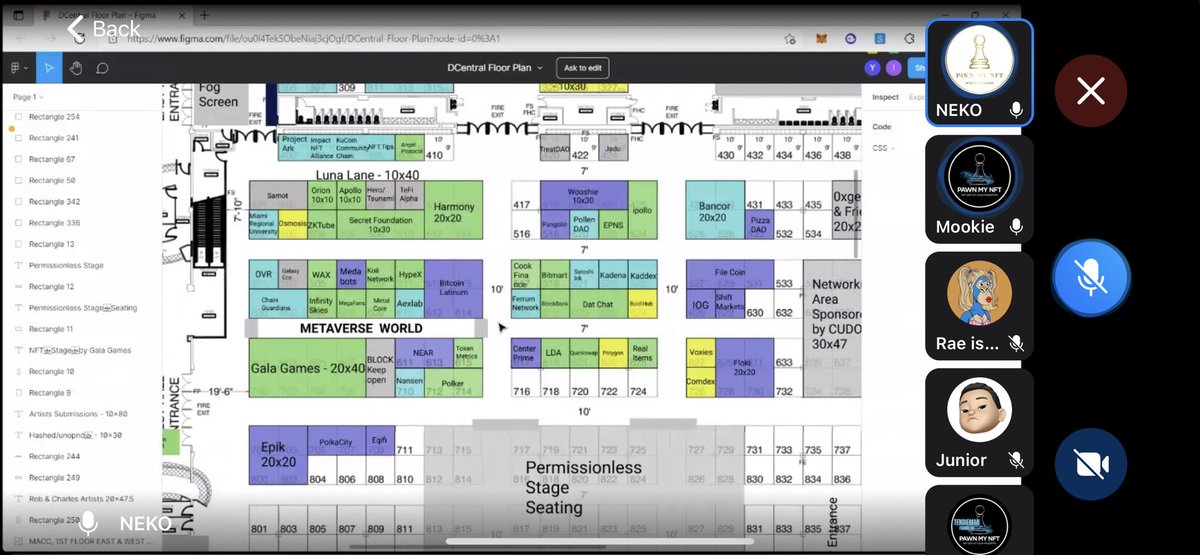Click the Harmony 20x20 booth on canvas
Viewport: 1200px width, 555px height.
454,210
